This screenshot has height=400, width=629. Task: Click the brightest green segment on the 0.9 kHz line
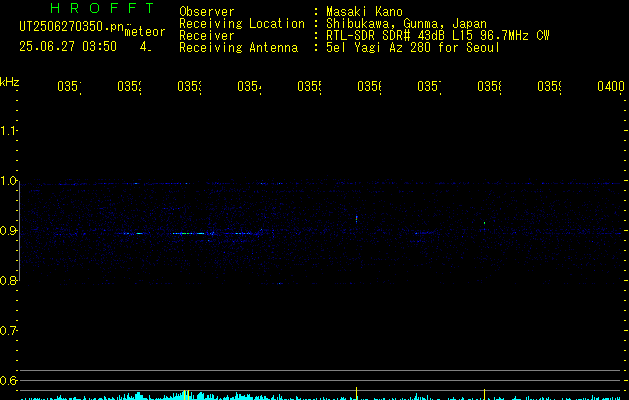[186, 233]
